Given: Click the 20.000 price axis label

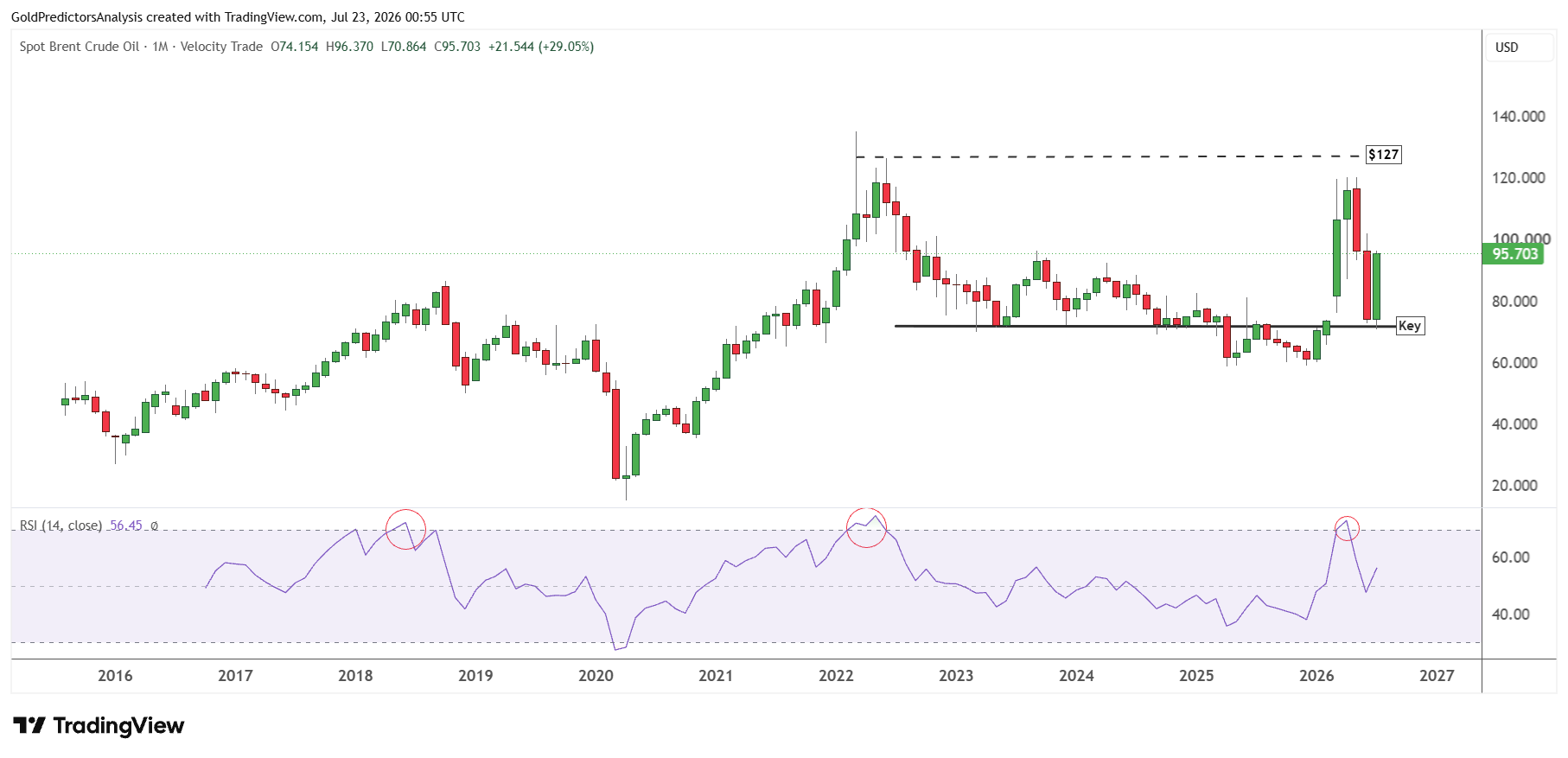Looking at the screenshot, I should click(x=1514, y=486).
